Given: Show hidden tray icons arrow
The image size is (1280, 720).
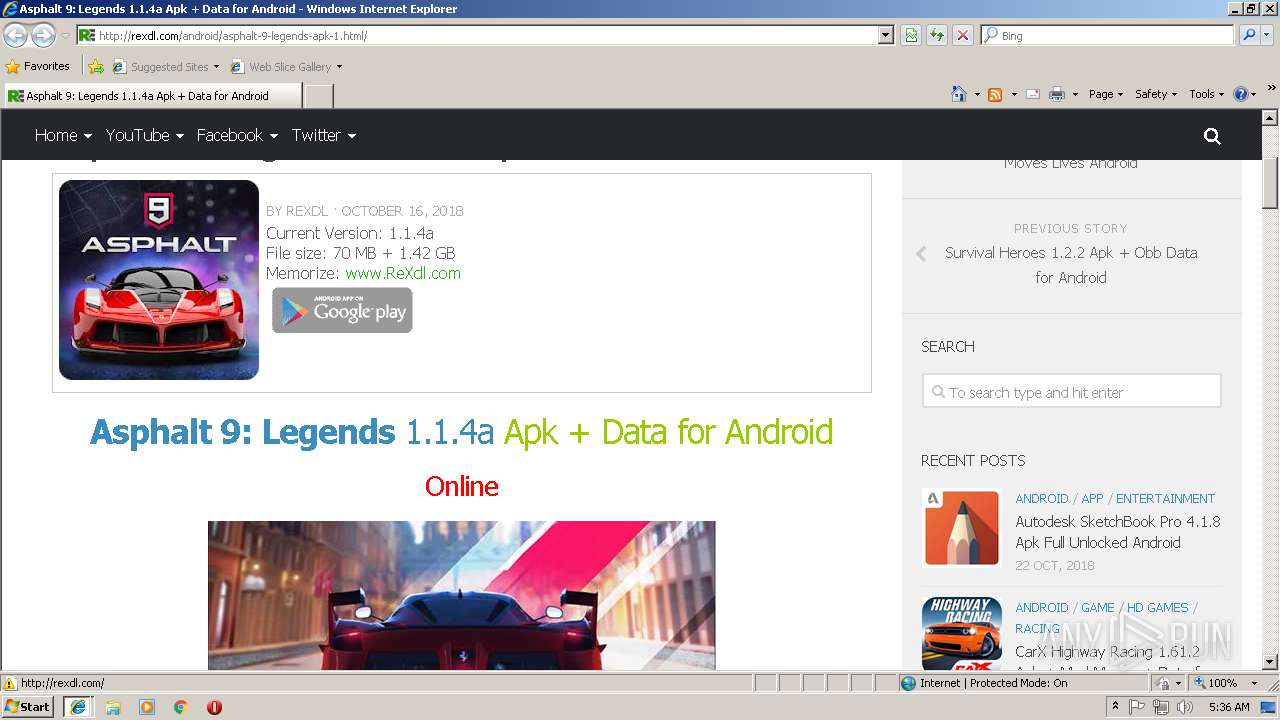Looking at the screenshot, I should [x=1115, y=707].
